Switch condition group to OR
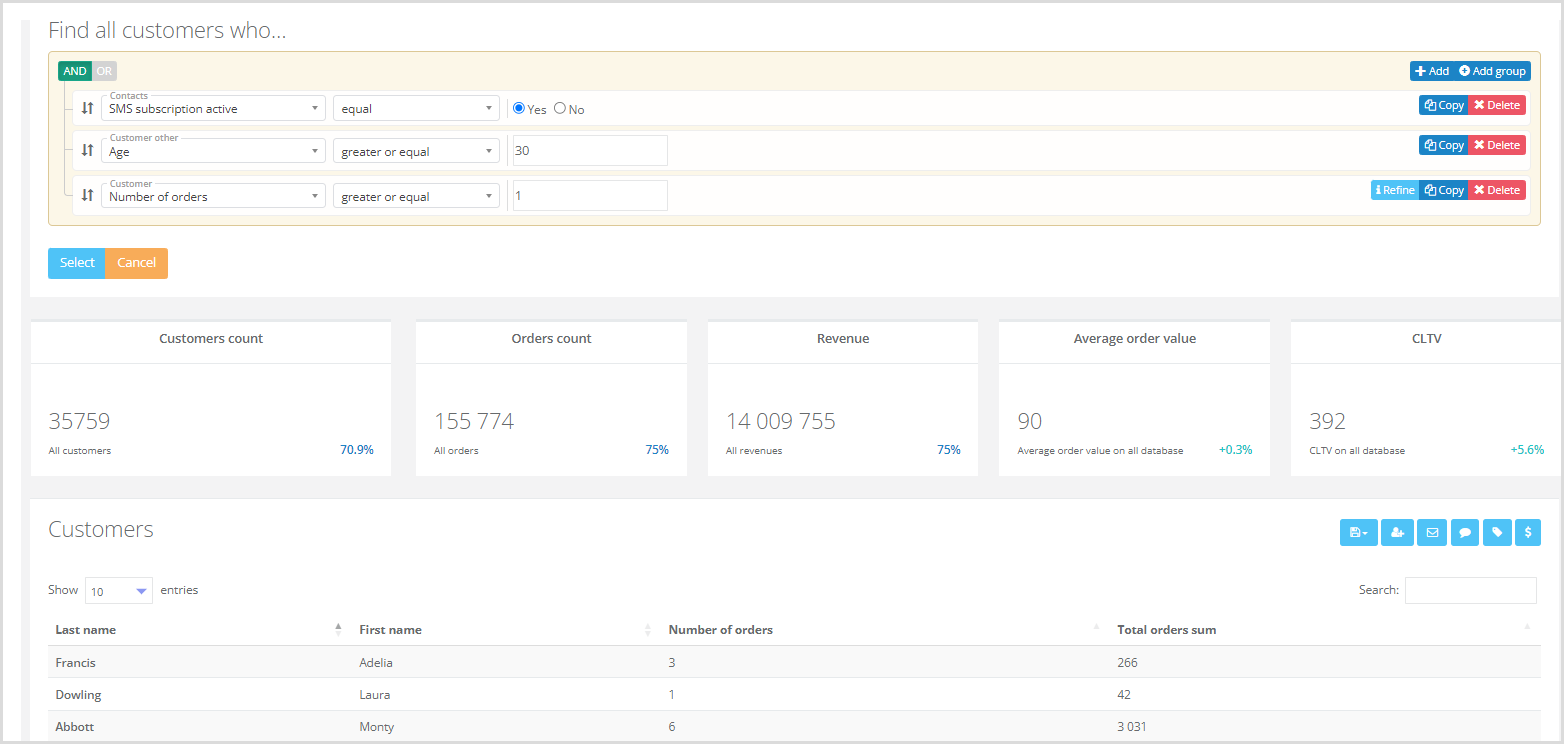 point(104,71)
